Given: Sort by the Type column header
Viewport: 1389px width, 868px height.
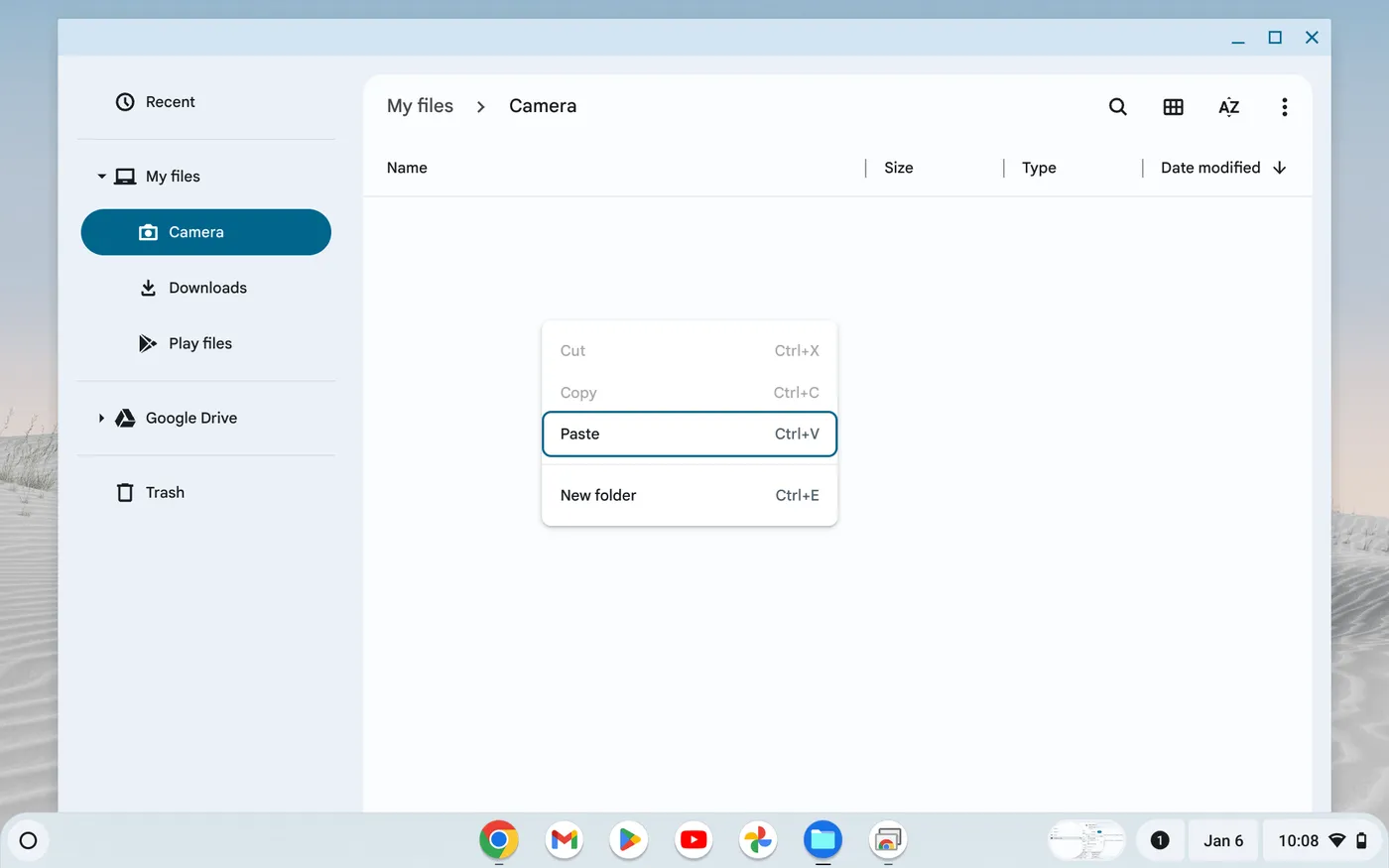Looking at the screenshot, I should pyautogui.click(x=1039, y=168).
